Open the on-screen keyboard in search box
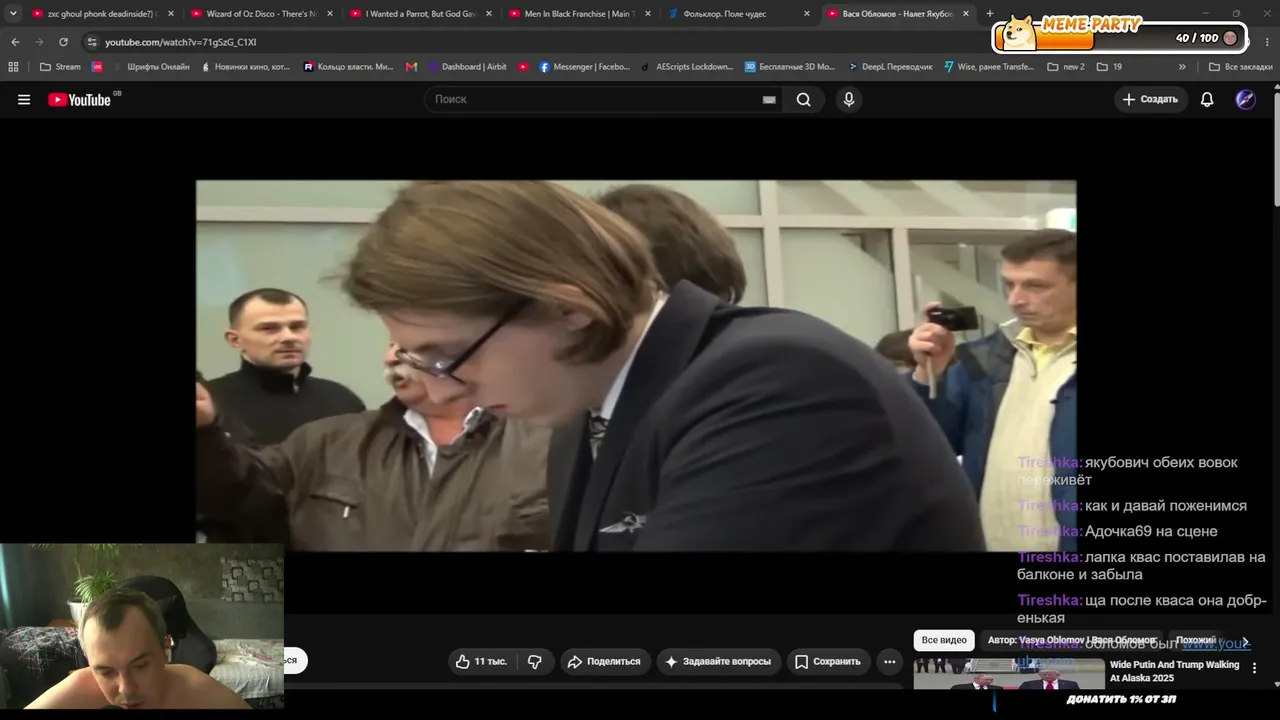Viewport: 1280px width, 720px height. (769, 100)
